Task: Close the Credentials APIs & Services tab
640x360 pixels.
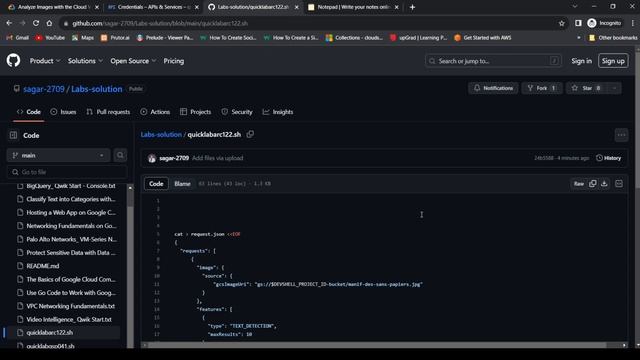Action: [197, 7]
